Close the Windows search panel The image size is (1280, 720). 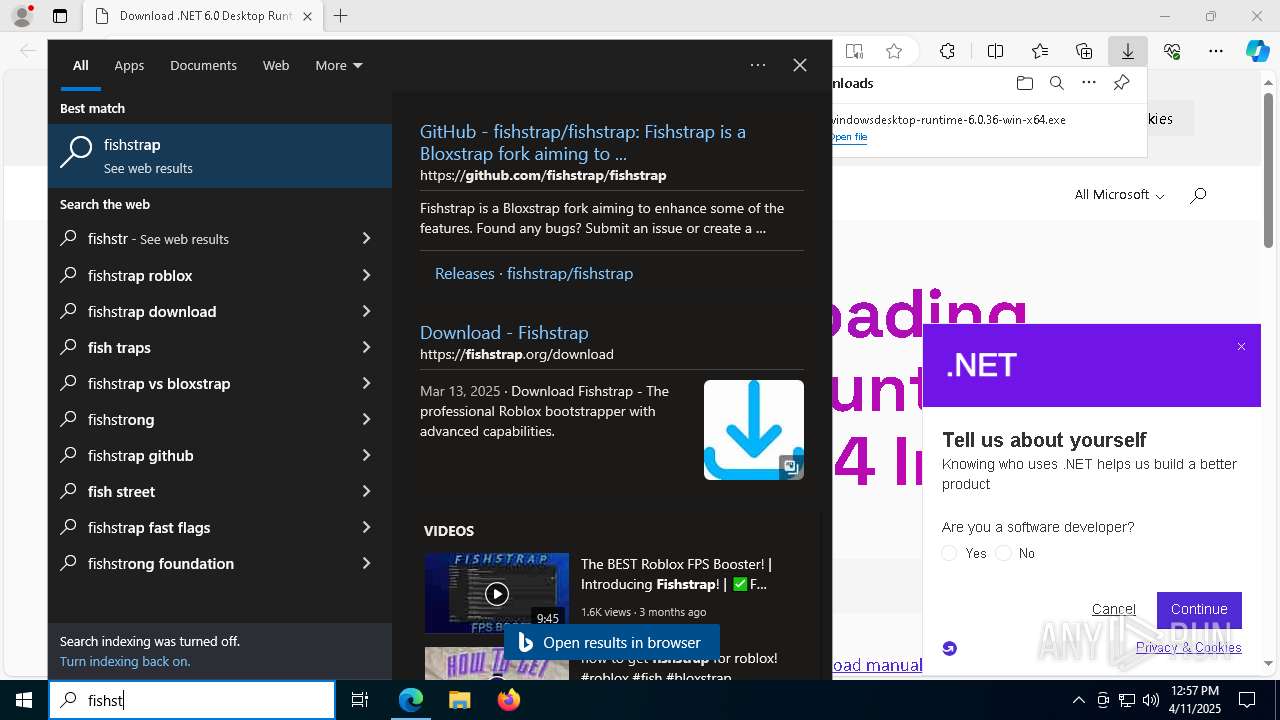point(800,65)
